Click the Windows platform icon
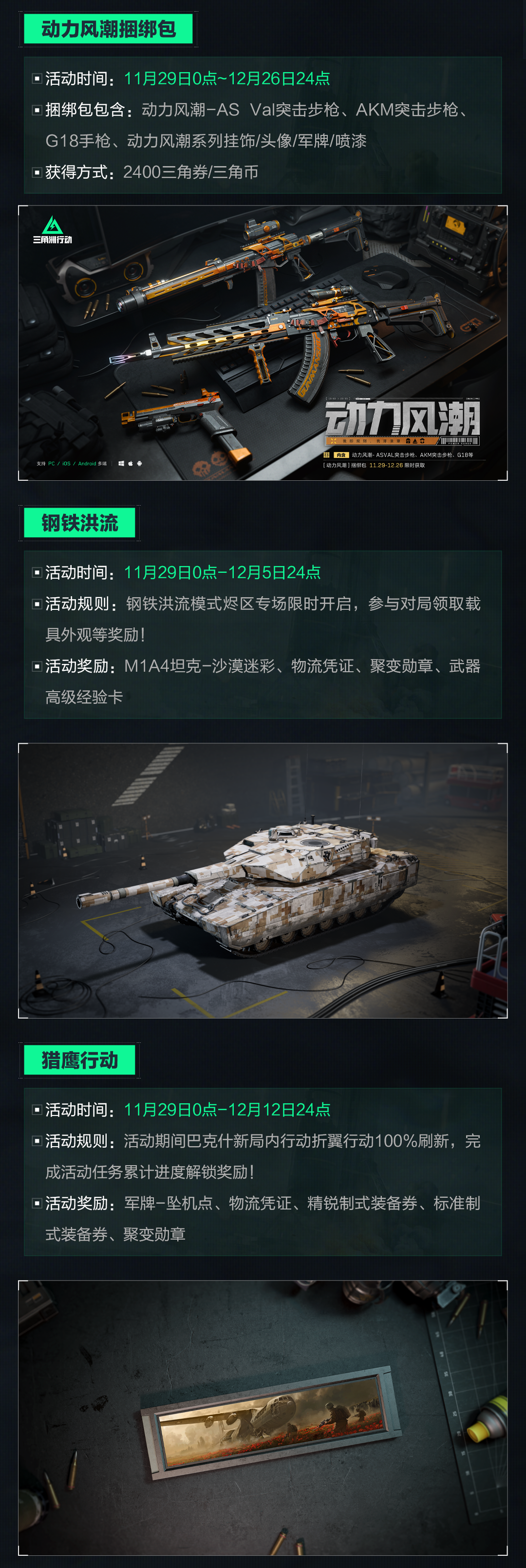Image resolution: width=526 pixels, height=1568 pixels. (x=121, y=463)
